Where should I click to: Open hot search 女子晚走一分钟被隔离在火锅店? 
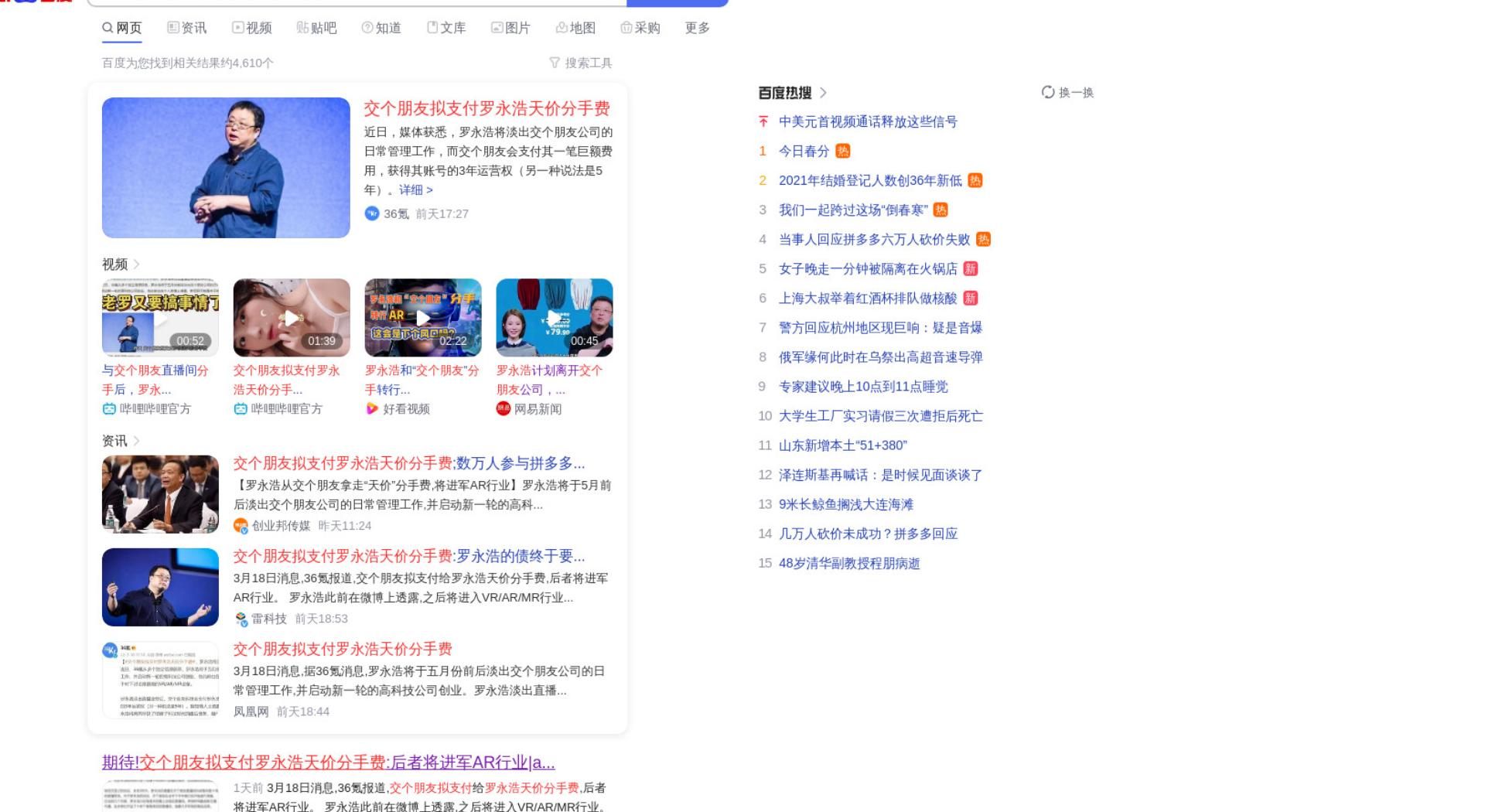[868, 268]
